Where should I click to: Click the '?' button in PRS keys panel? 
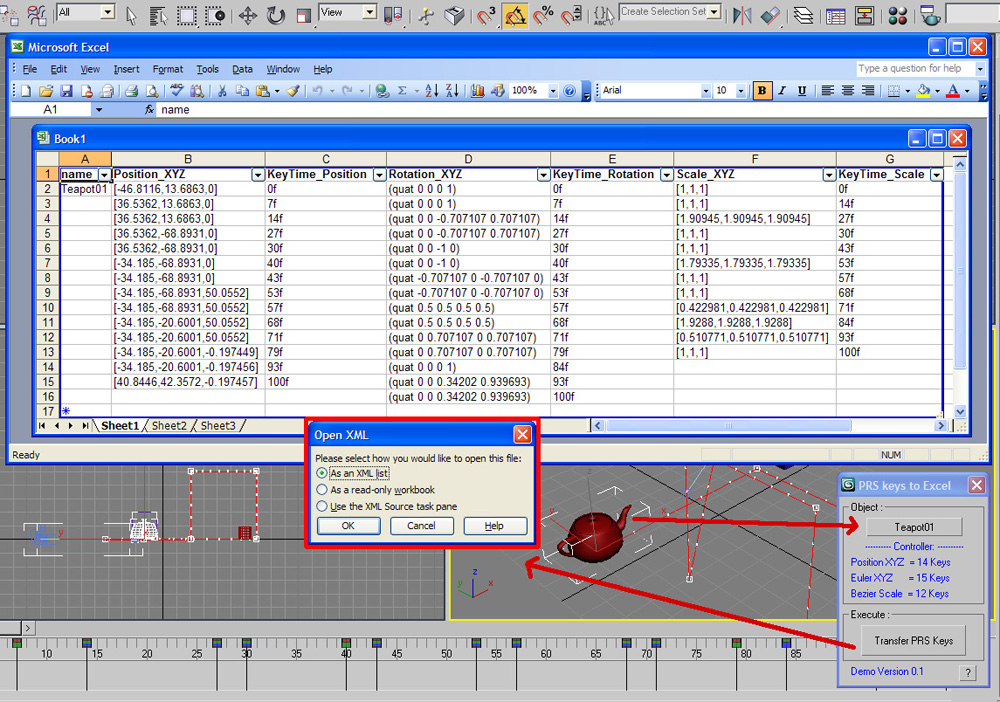[968, 673]
